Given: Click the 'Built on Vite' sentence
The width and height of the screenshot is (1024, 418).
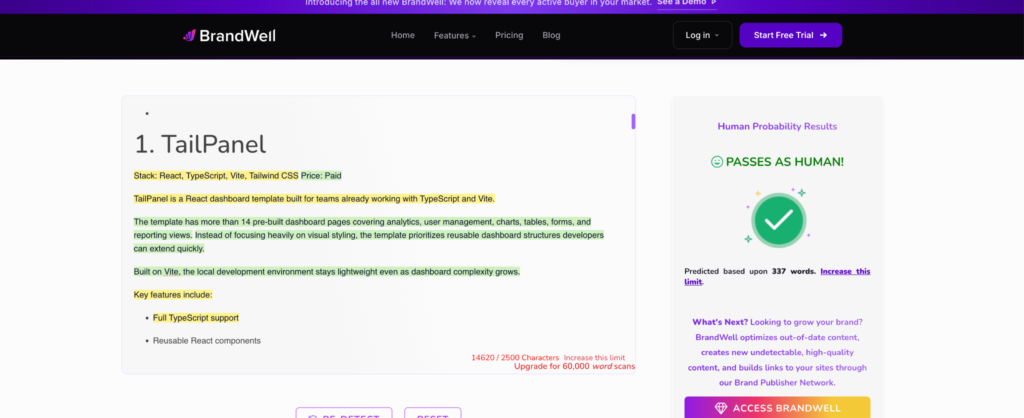Looking at the screenshot, I should tap(327, 272).
